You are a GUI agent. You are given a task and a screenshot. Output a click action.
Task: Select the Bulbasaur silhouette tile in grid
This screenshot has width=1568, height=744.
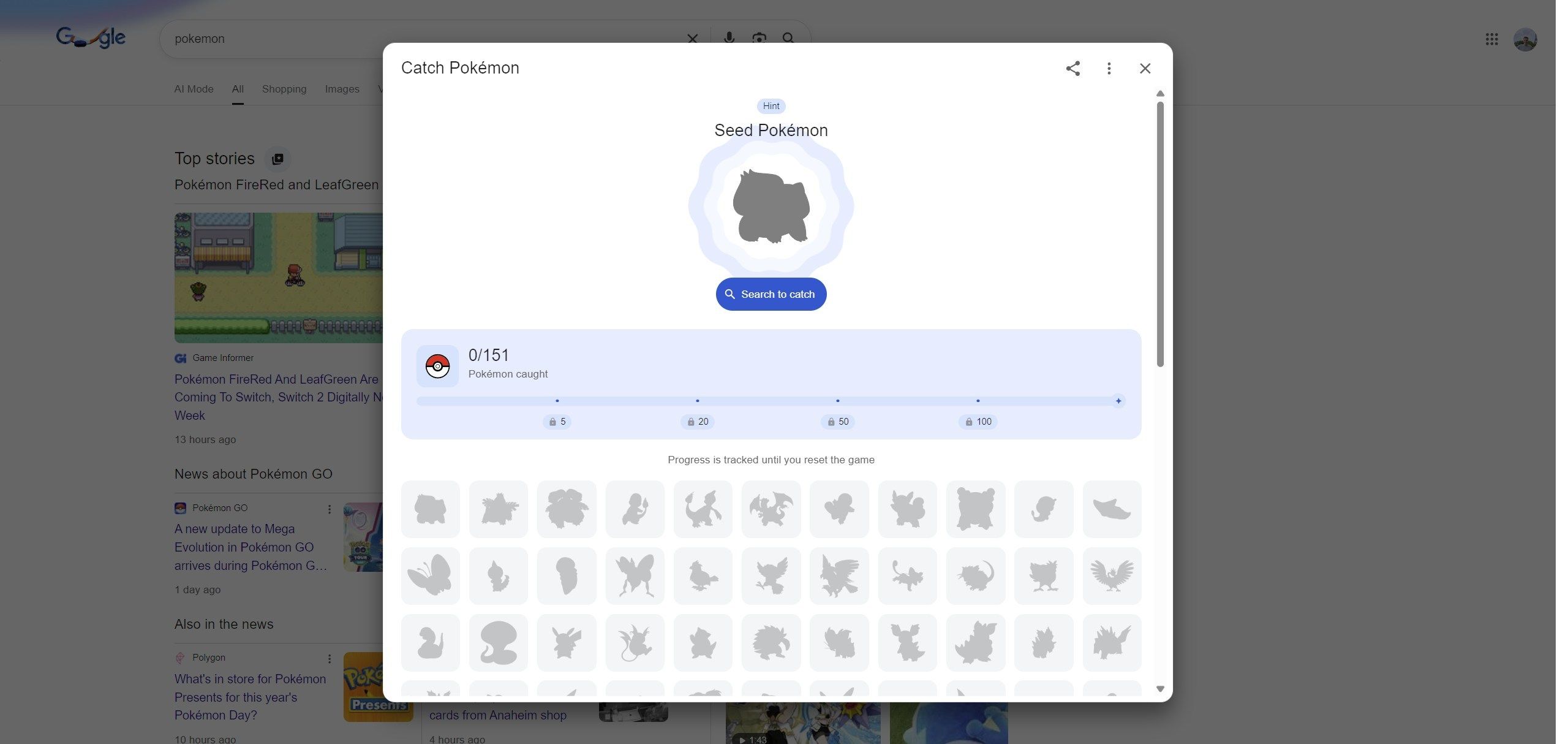[x=431, y=509]
